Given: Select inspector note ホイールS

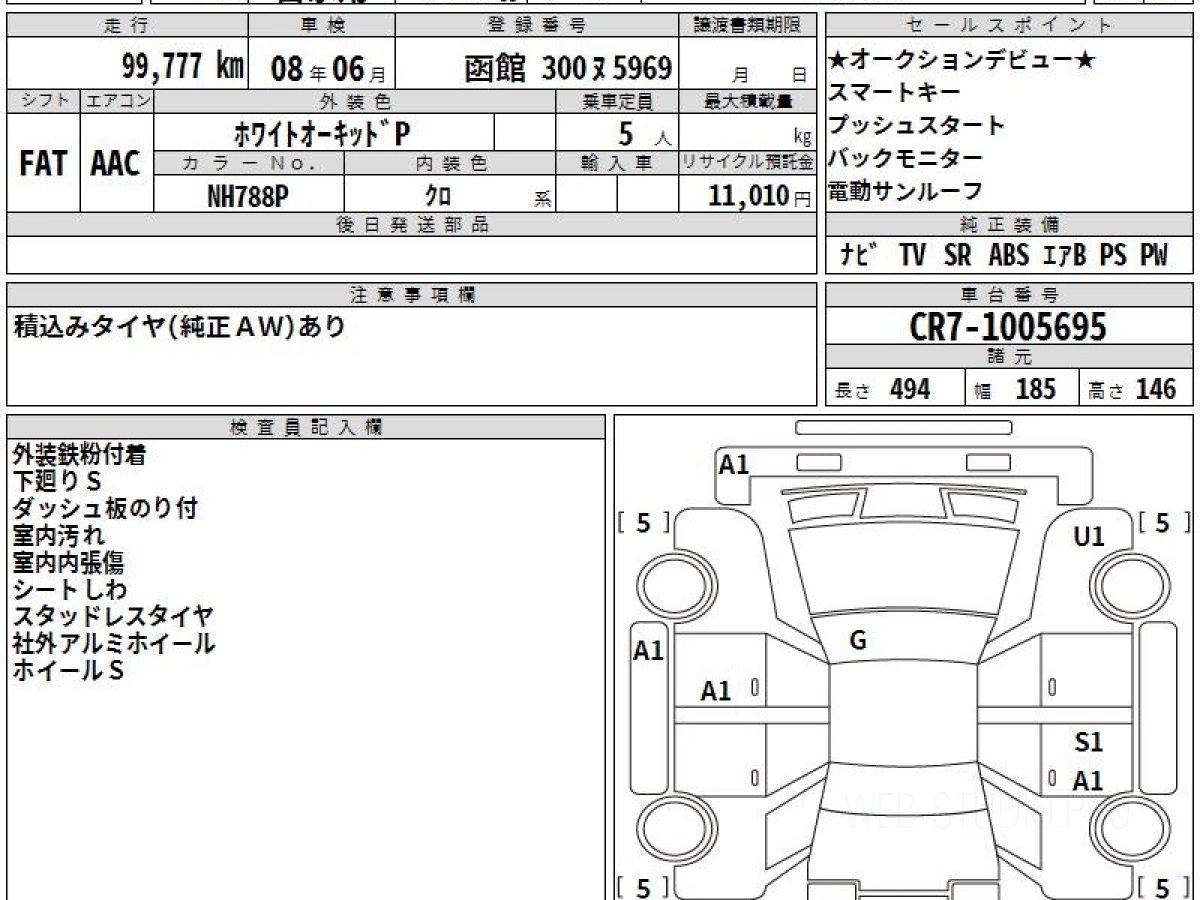Looking at the screenshot, I should click(68, 670).
